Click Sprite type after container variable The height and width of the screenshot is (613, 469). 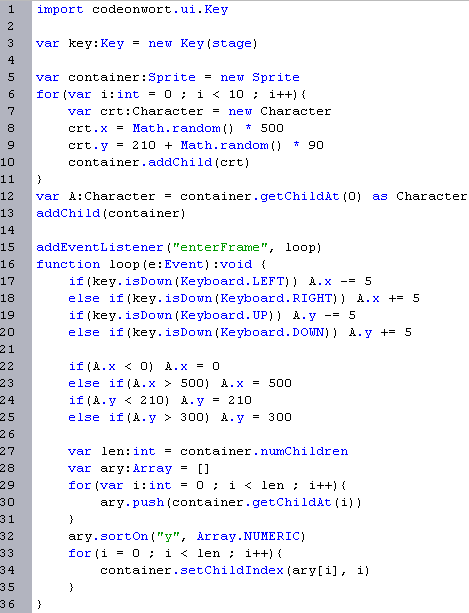tap(172, 77)
